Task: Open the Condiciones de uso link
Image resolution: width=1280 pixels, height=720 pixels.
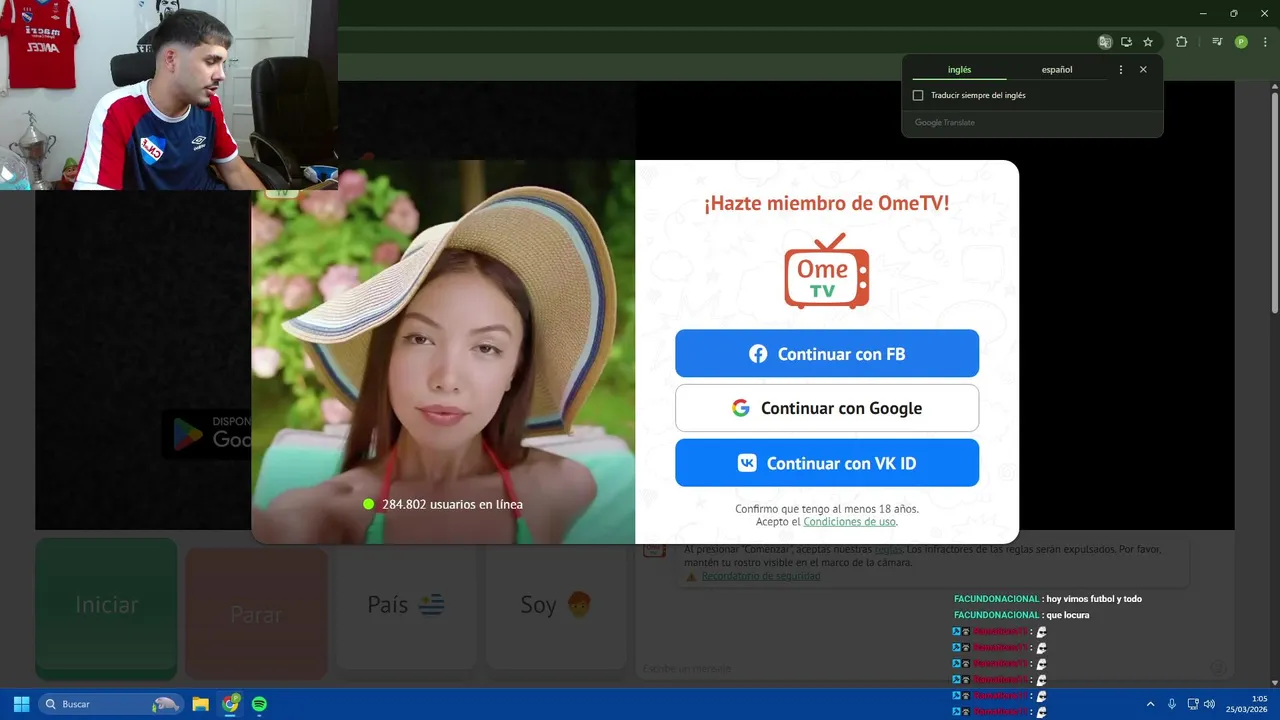Action: coord(849,521)
